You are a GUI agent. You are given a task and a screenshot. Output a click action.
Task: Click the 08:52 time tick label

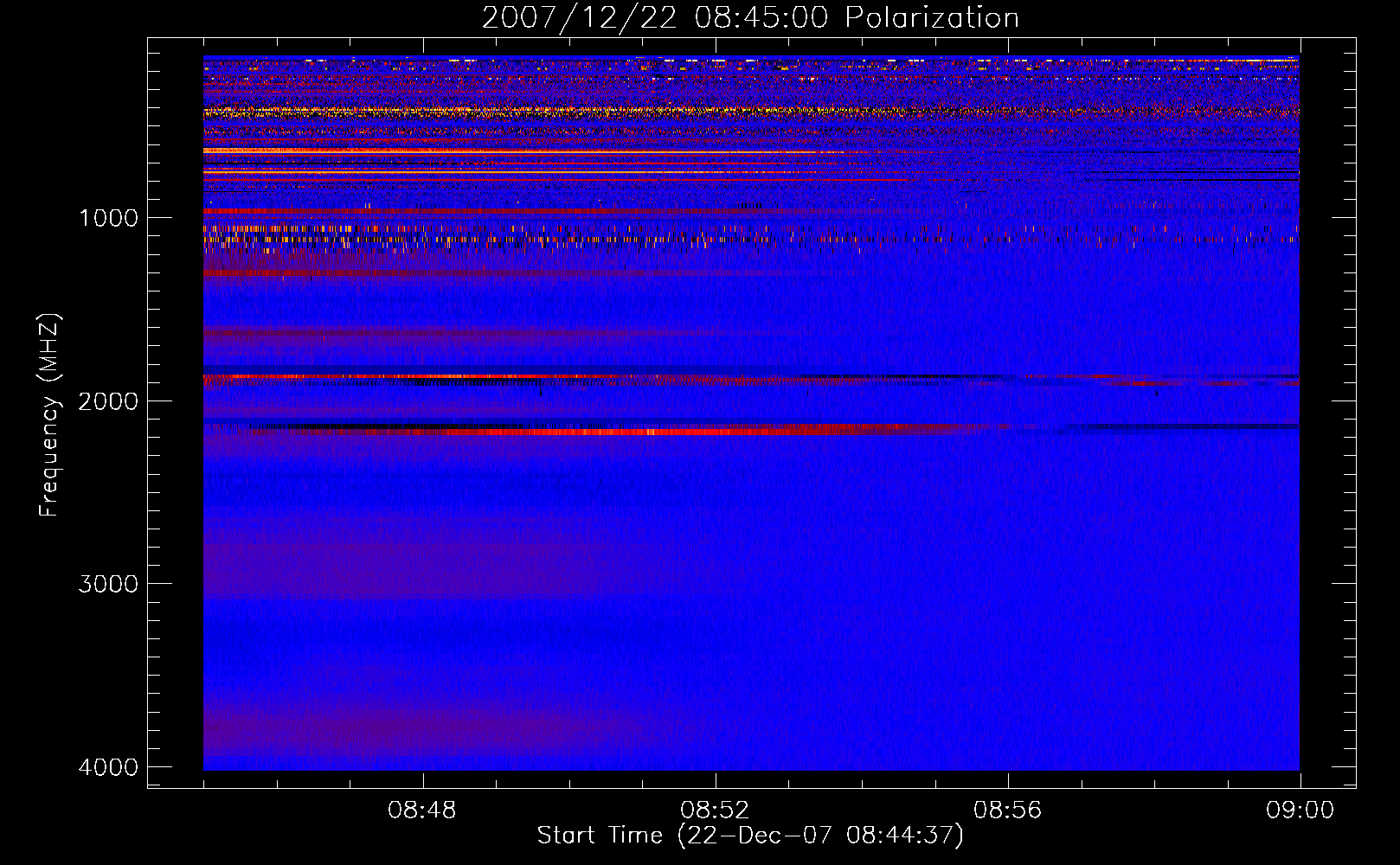[715, 811]
